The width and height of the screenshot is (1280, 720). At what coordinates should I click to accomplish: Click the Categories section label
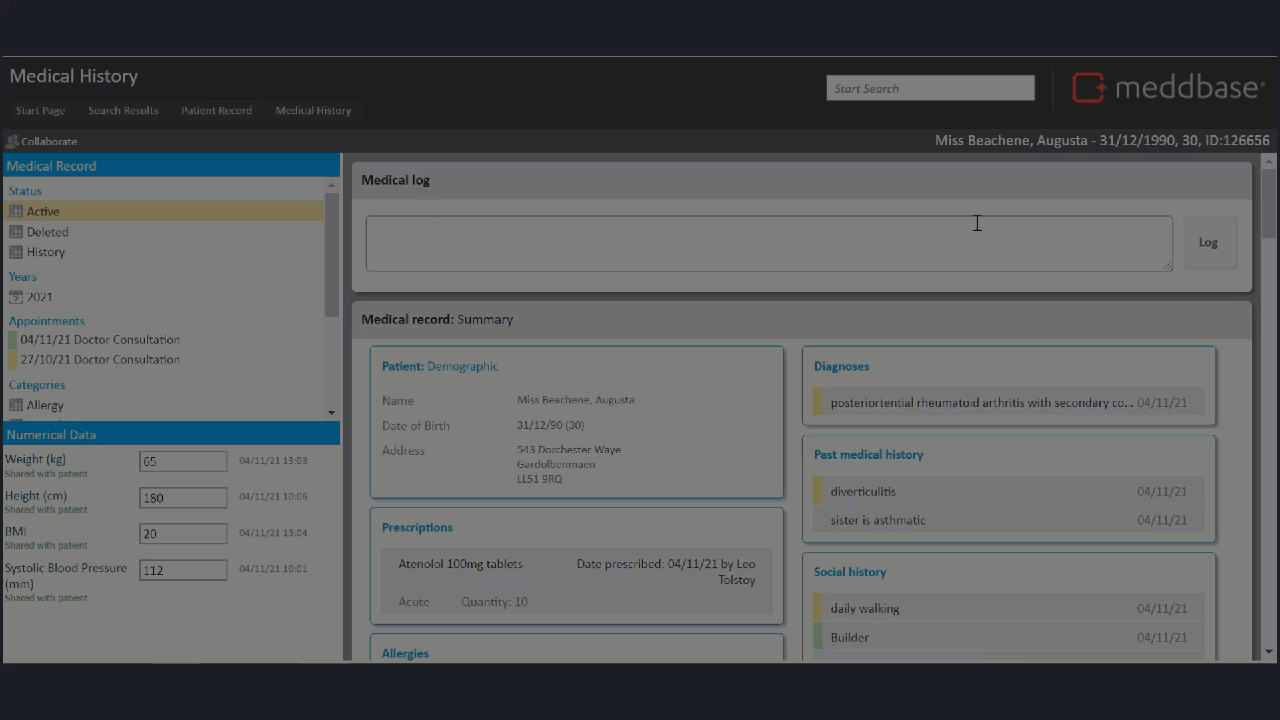[x=37, y=385]
